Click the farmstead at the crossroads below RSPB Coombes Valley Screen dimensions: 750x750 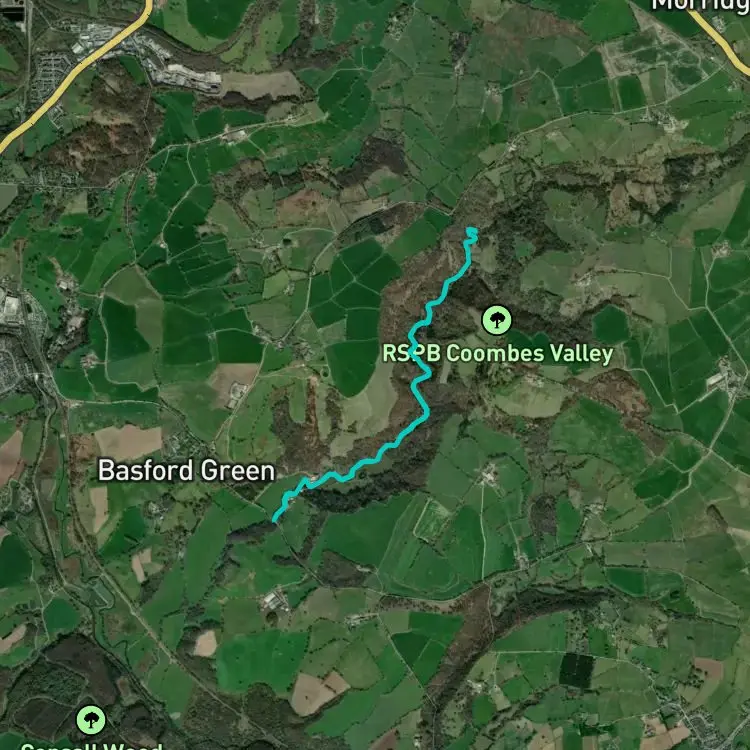tap(488, 475)
